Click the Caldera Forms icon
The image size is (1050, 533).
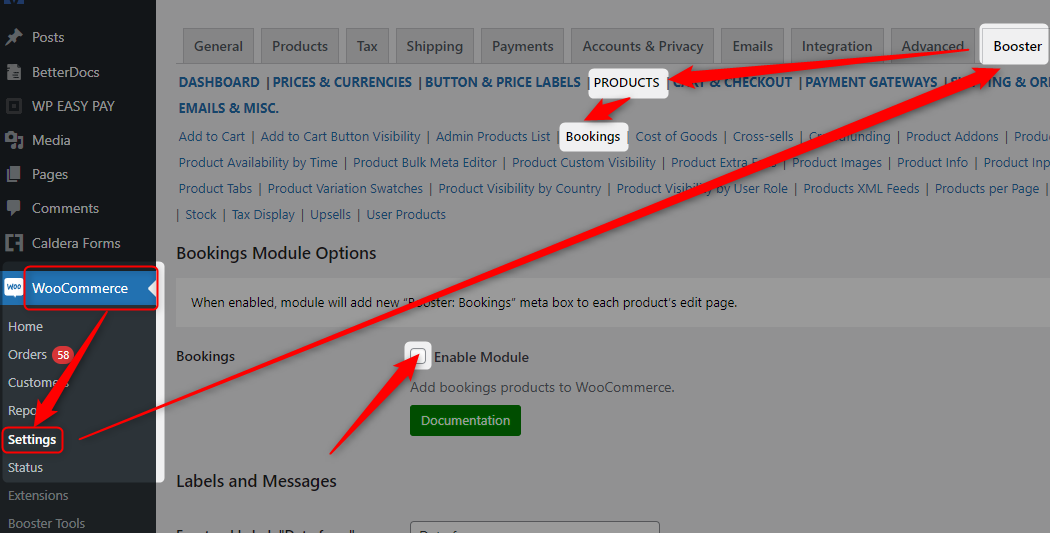13,242
